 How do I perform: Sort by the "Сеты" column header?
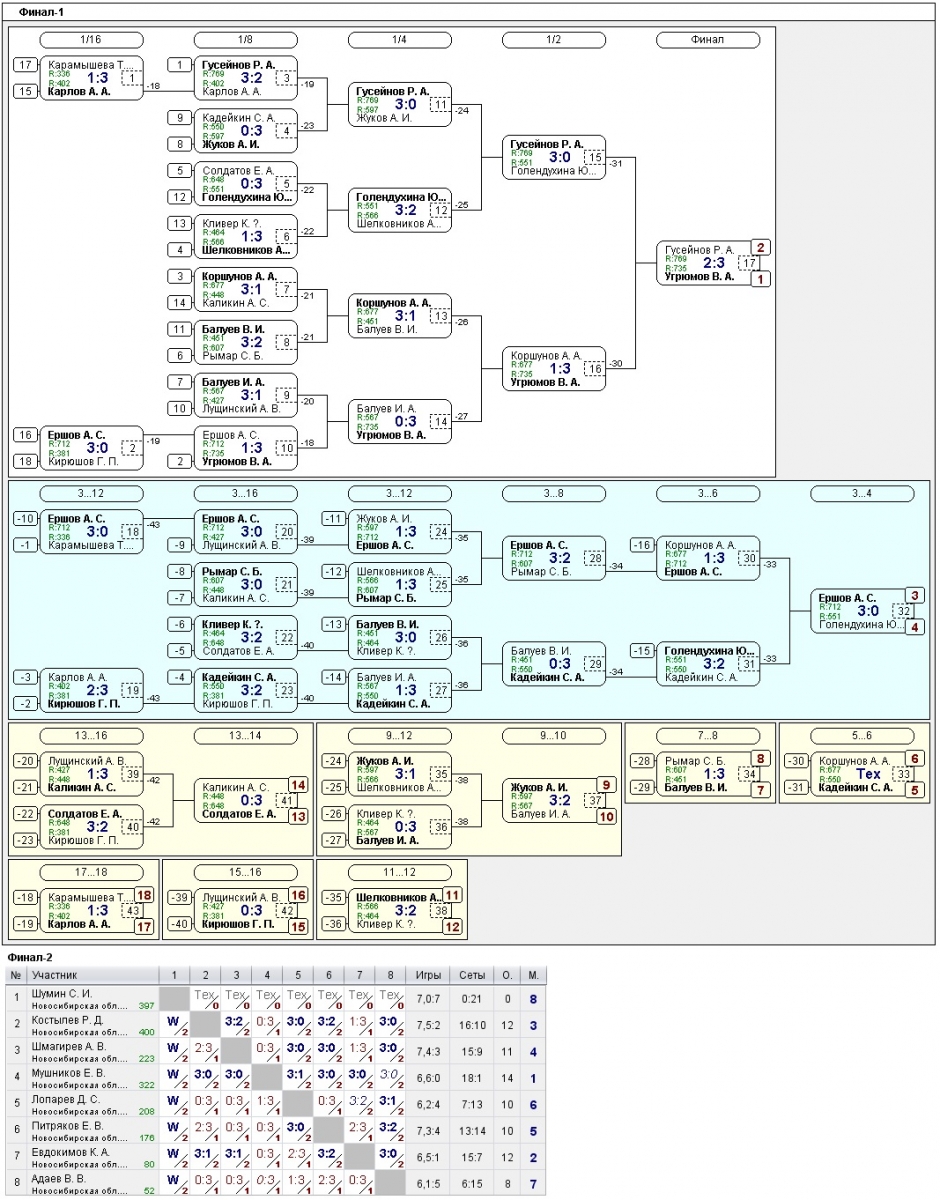[x=473, y=974]
